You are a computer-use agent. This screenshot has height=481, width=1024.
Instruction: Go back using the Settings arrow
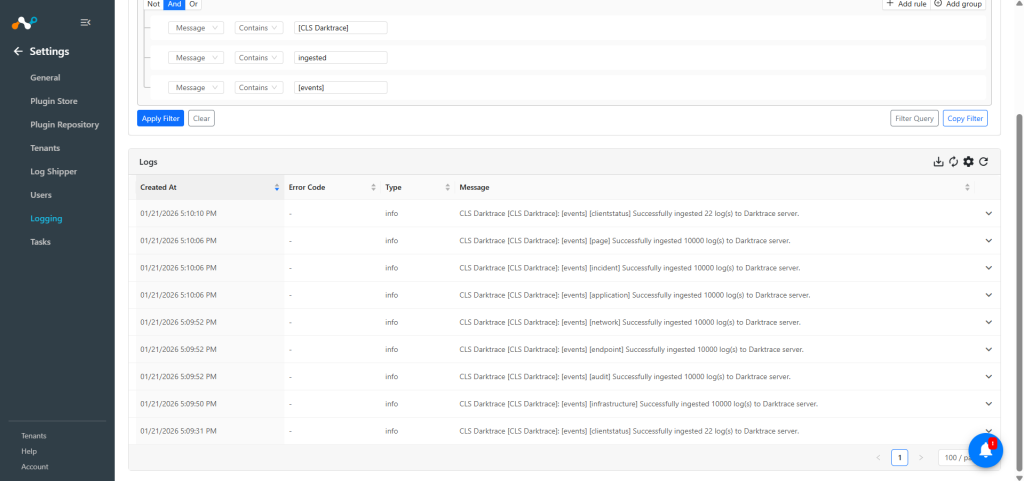[18, 51]
